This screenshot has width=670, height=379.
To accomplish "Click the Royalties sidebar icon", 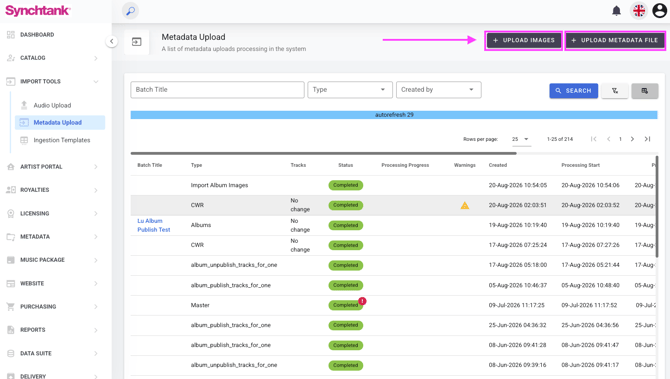I will 11,190.
